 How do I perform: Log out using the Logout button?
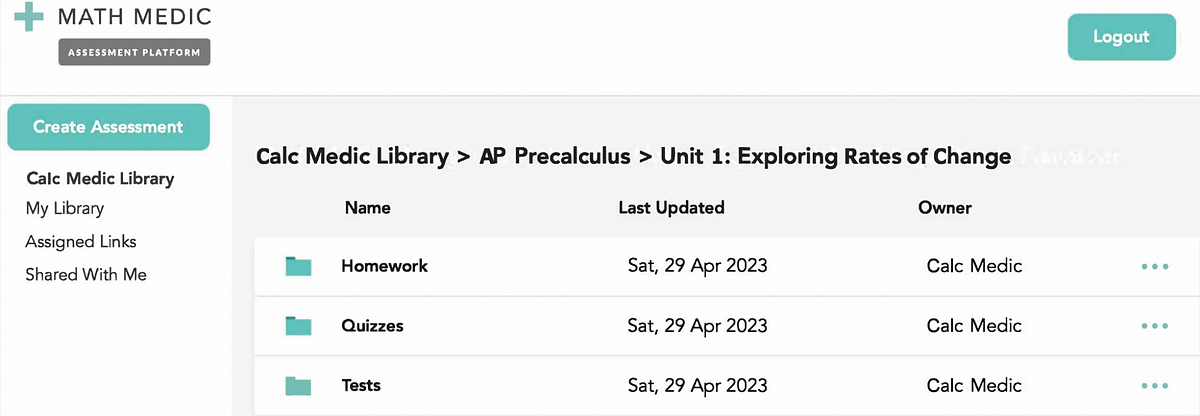[1120, 37]
